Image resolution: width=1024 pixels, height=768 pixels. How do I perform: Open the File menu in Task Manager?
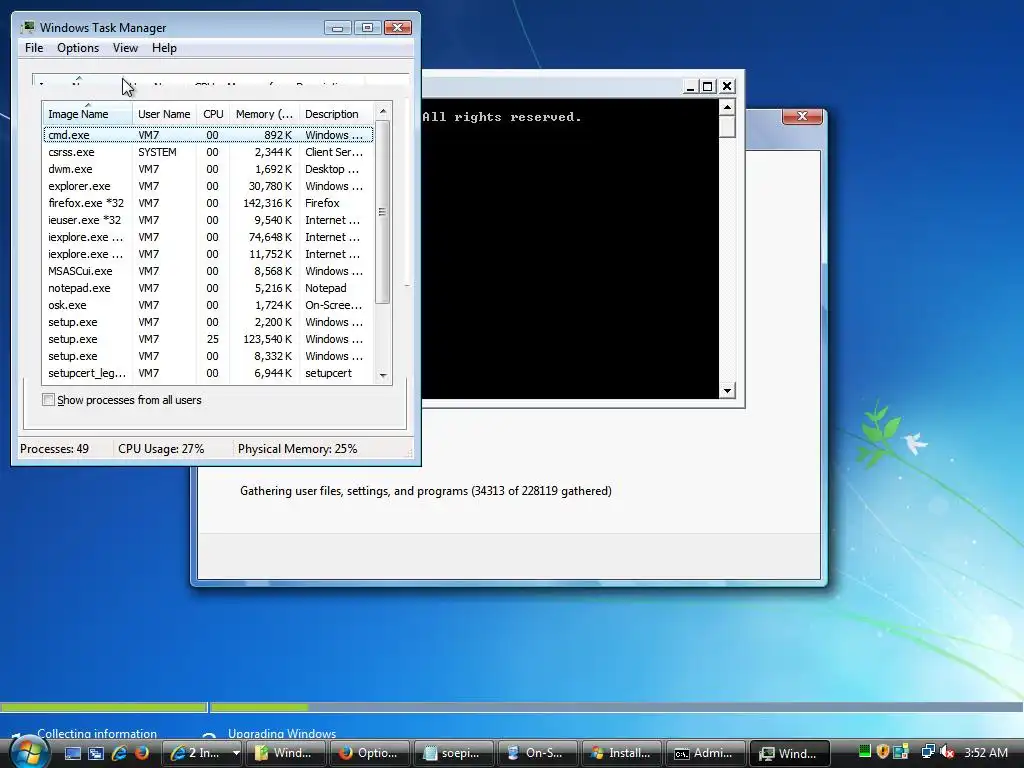(34, 48)
